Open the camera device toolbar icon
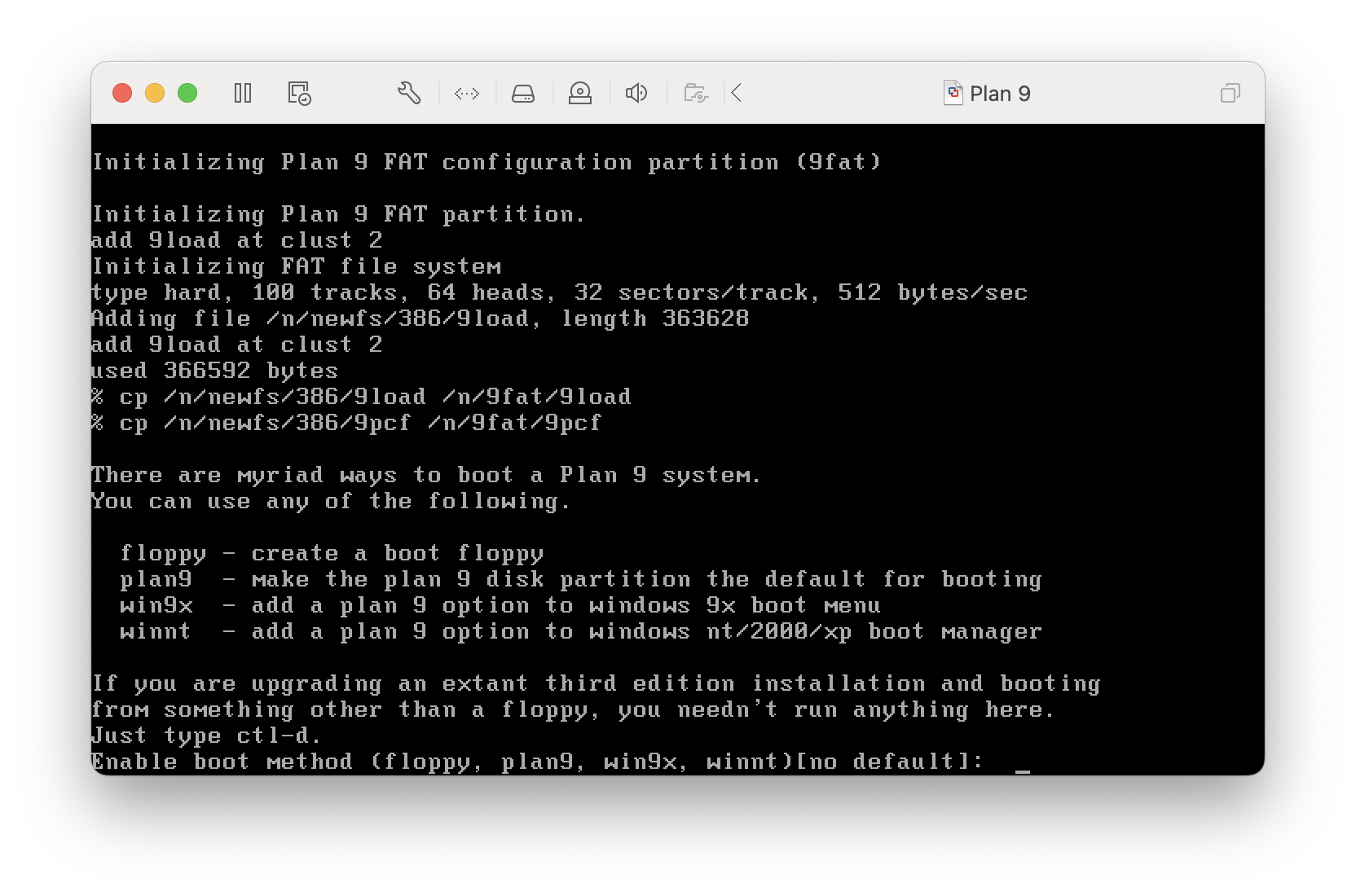Screen dimensions: 1356x896 (x=580, y=93)
